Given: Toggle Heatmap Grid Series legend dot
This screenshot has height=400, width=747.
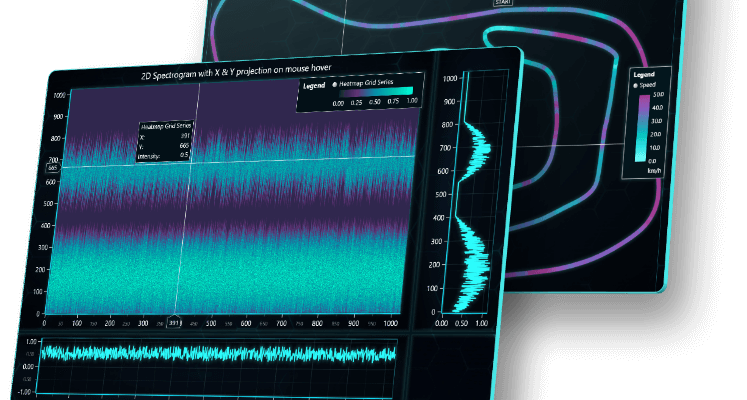Looking at the screenshot, I should pos(335,86).
